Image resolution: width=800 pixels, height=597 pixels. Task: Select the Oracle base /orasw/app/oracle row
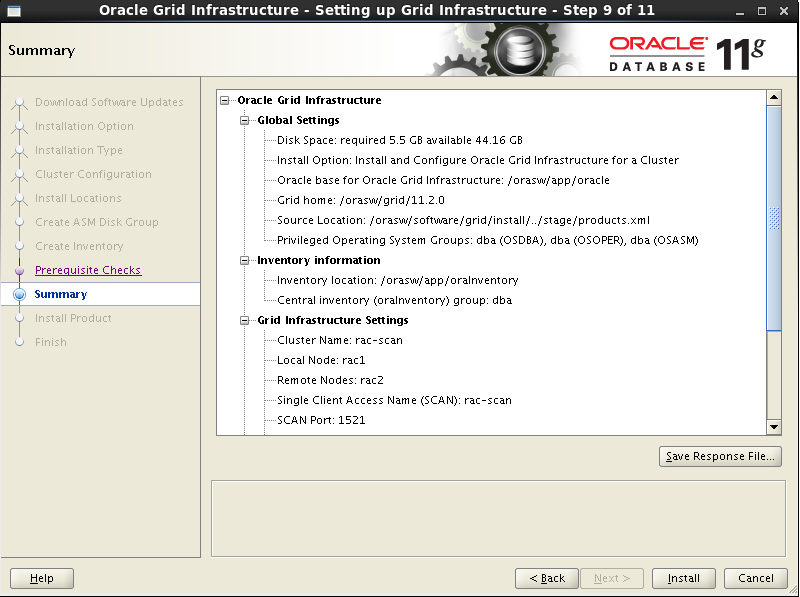443,180
